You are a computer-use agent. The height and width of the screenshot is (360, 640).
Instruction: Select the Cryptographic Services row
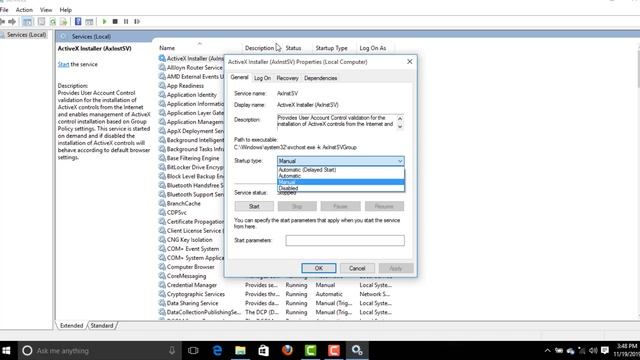[x=276, y=294]
